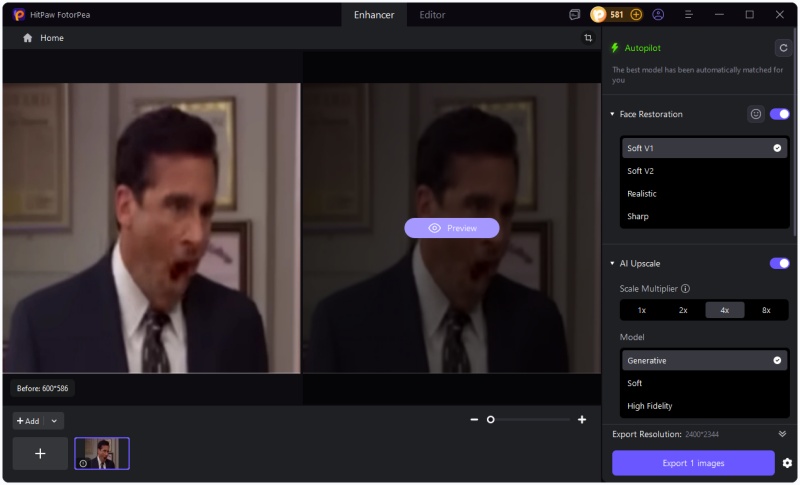Disable the Face Restoration toggle
Viewport: 800px width, 485px height.
779,114
